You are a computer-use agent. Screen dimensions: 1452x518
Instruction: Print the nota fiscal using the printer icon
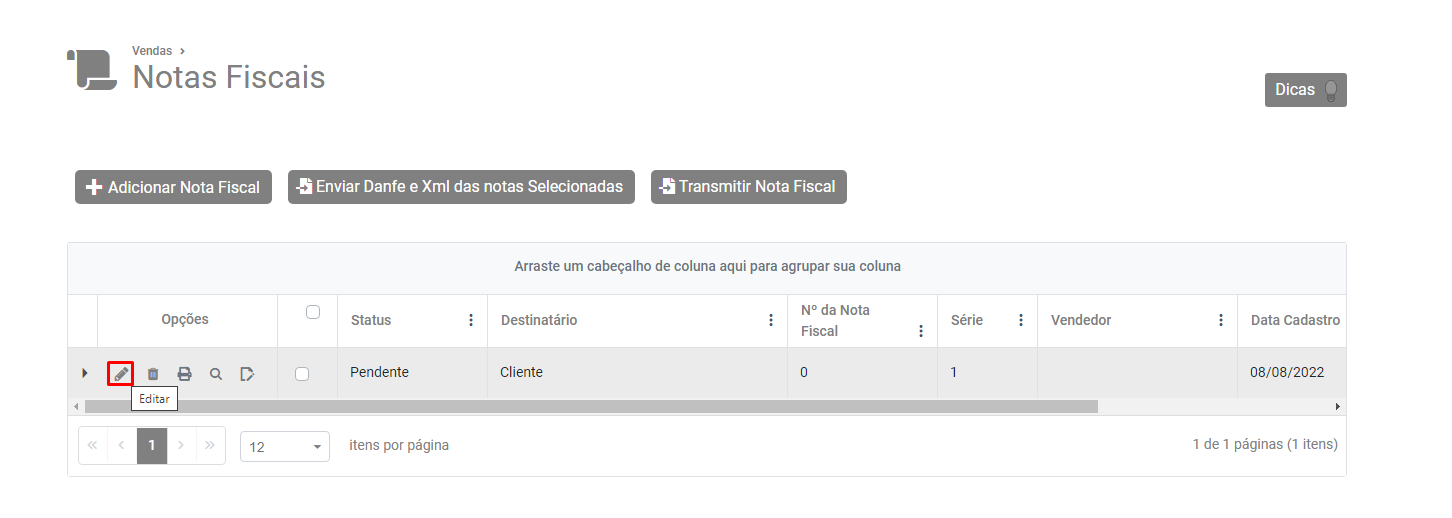tap(184, 373)
